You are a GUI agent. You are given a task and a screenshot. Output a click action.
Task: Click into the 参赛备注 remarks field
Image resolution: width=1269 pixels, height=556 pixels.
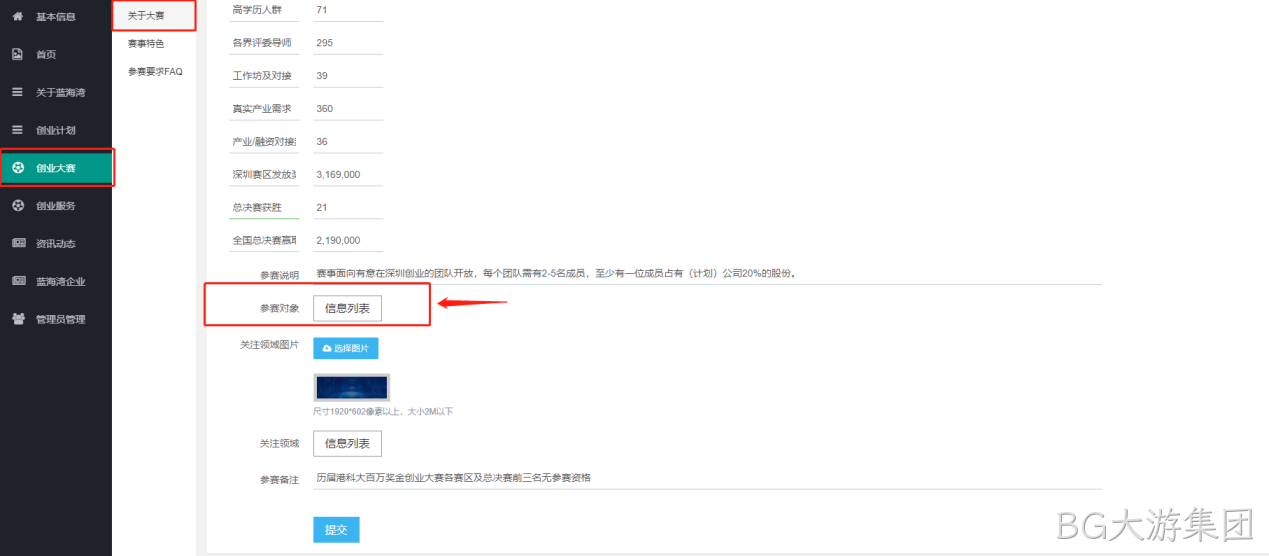click(x=707, y=478)
